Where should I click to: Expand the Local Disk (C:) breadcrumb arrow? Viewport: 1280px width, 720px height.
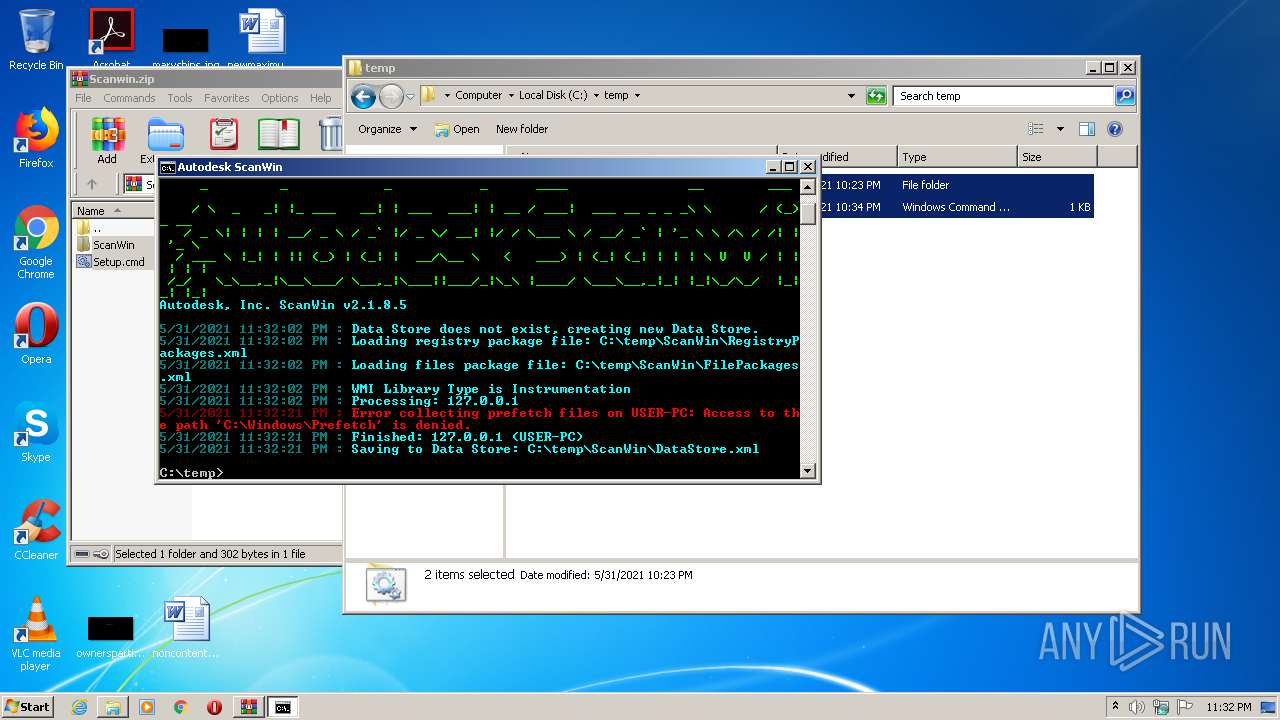(x=596, y=96)
